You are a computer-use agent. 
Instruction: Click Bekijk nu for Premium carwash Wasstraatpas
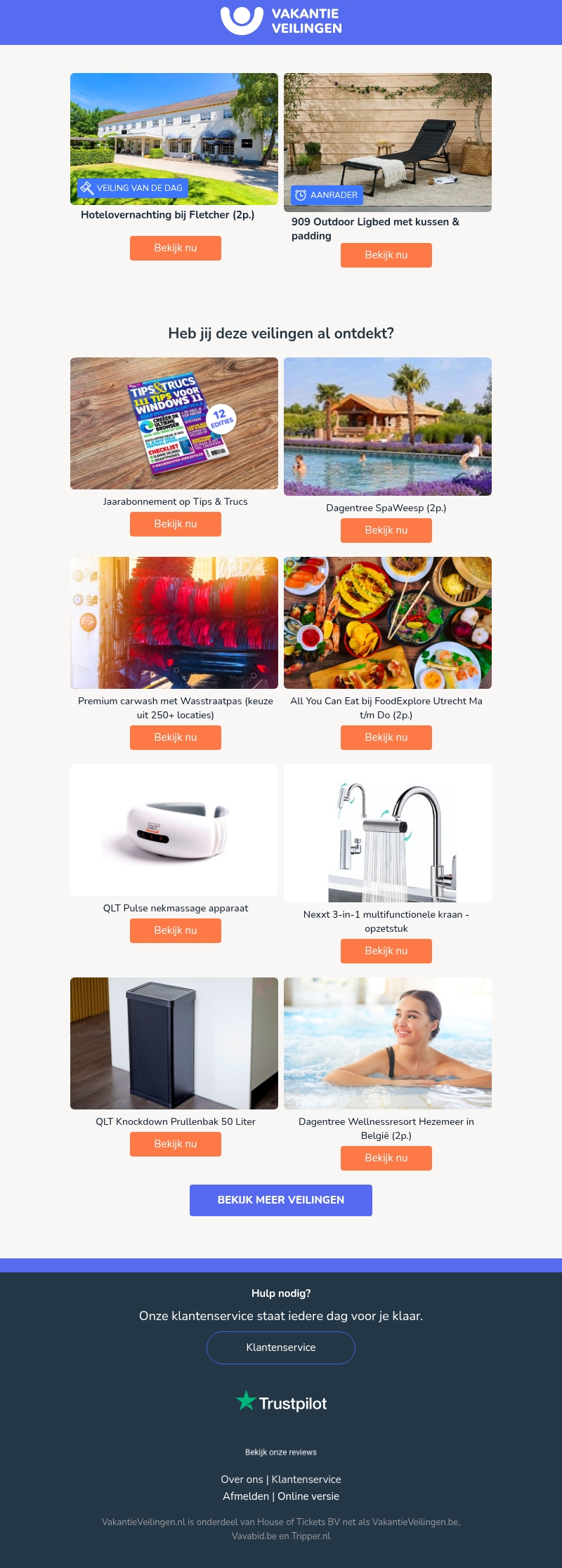point(176,737)
